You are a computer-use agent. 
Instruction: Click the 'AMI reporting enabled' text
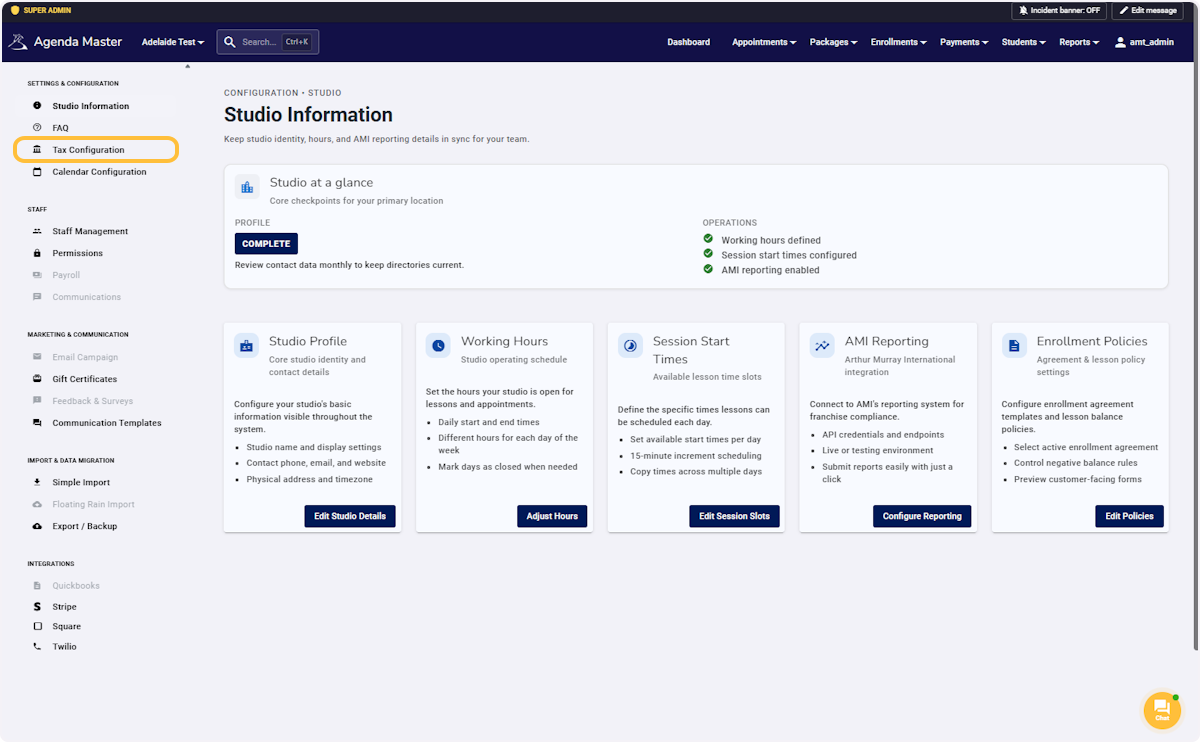coord(770,270)
